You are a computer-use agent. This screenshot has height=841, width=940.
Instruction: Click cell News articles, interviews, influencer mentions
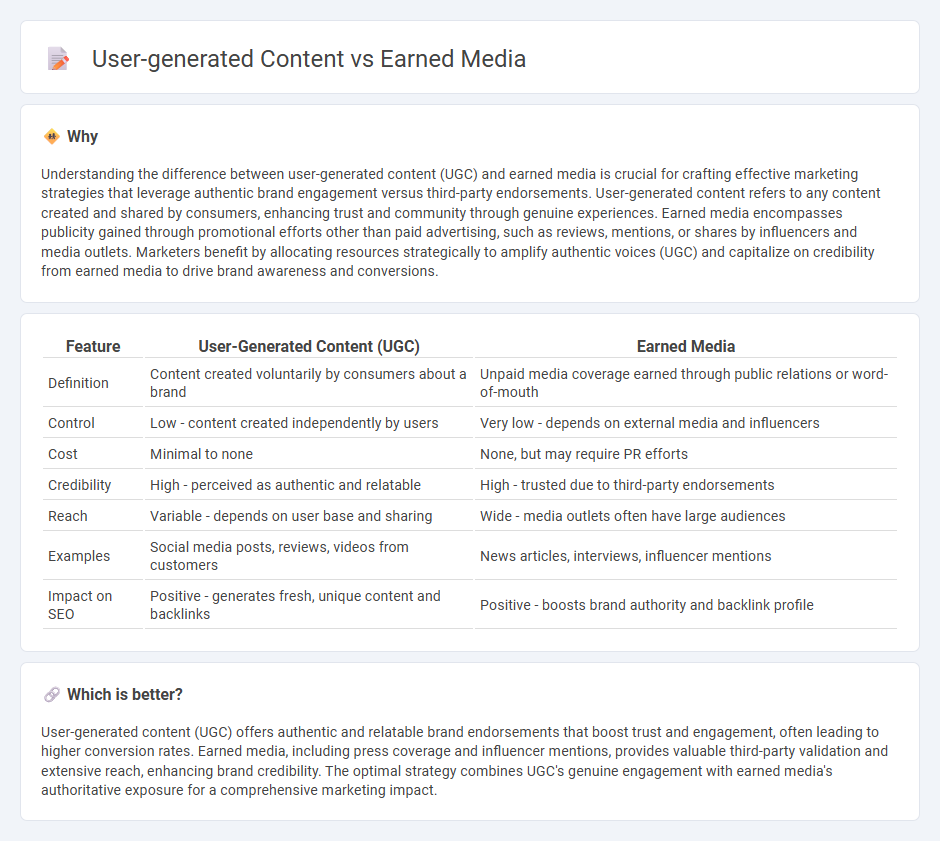[686, 556]
